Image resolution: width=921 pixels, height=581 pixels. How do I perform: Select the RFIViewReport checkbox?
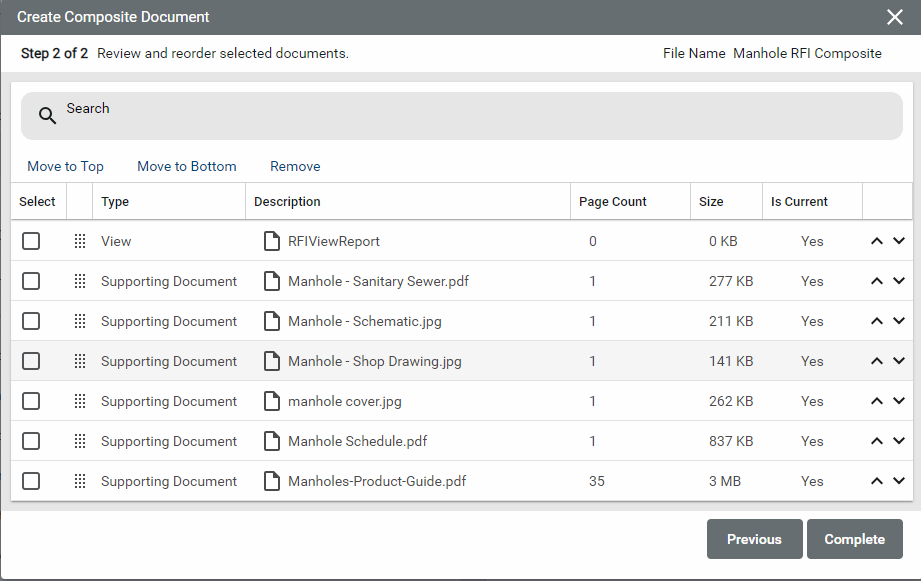click(31, 241)
